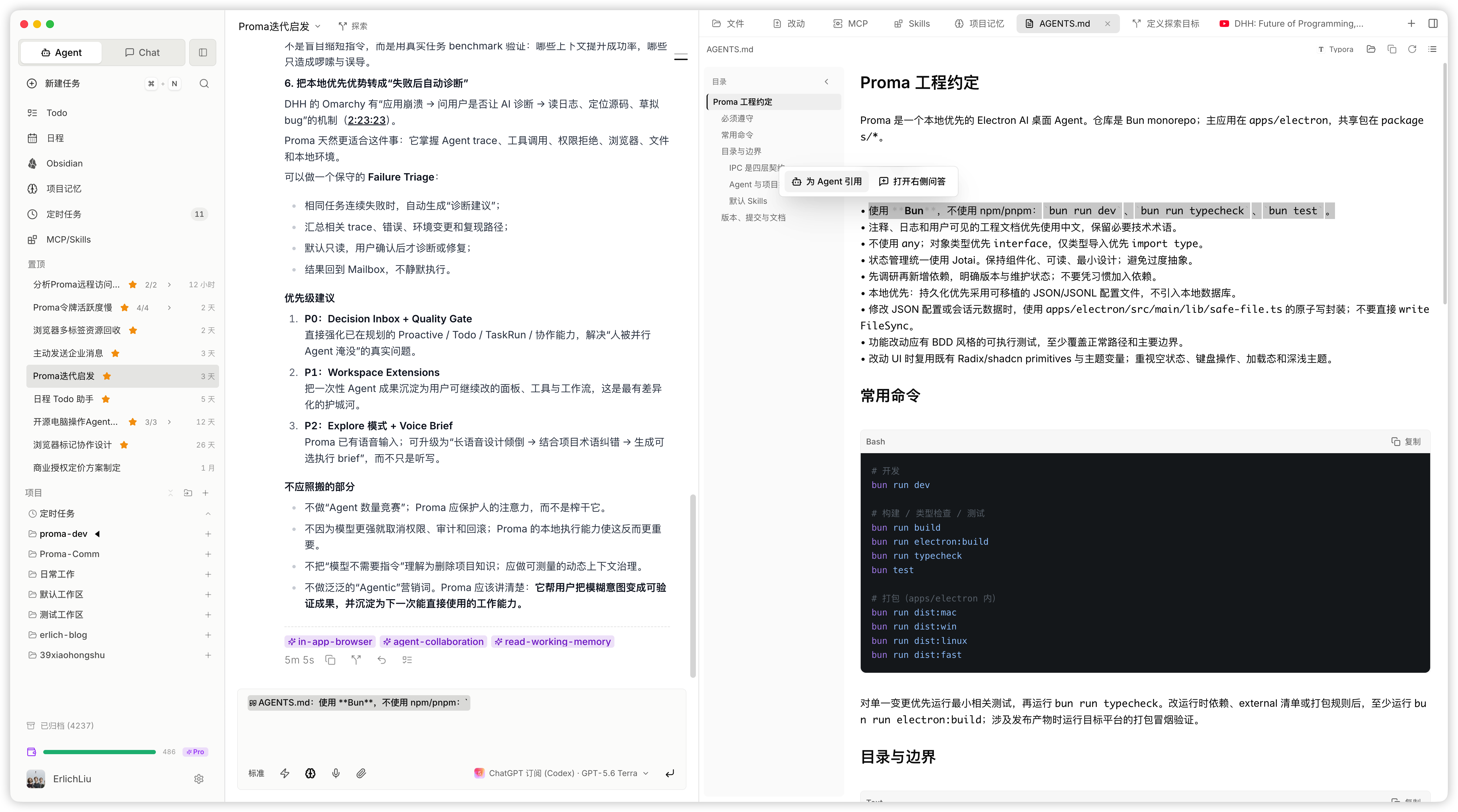Expand sub-sessions of 开源电脑操作Agent

(x=169, y=422)
